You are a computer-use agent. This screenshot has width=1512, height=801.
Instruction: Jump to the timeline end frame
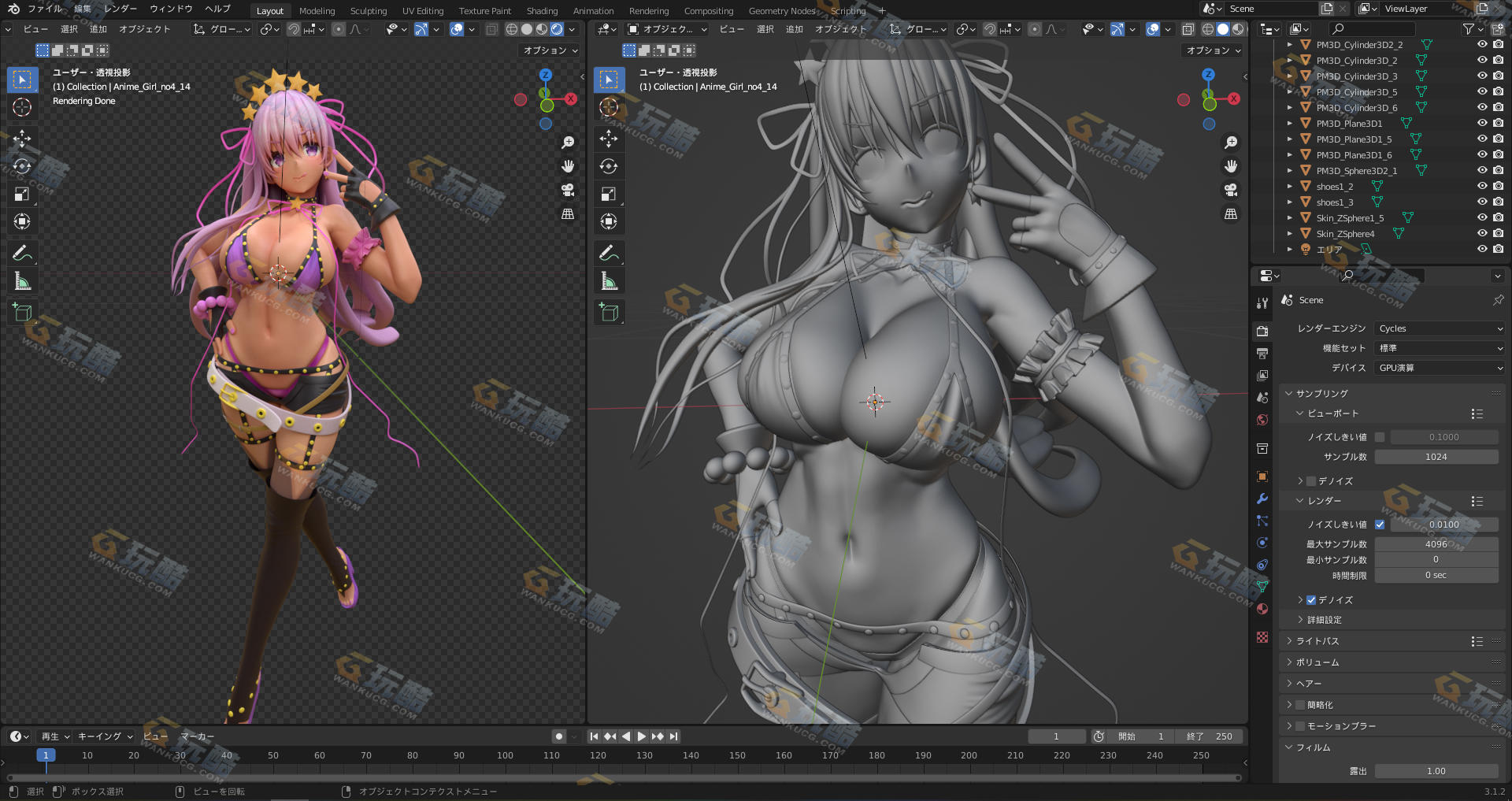coord(673,736)
